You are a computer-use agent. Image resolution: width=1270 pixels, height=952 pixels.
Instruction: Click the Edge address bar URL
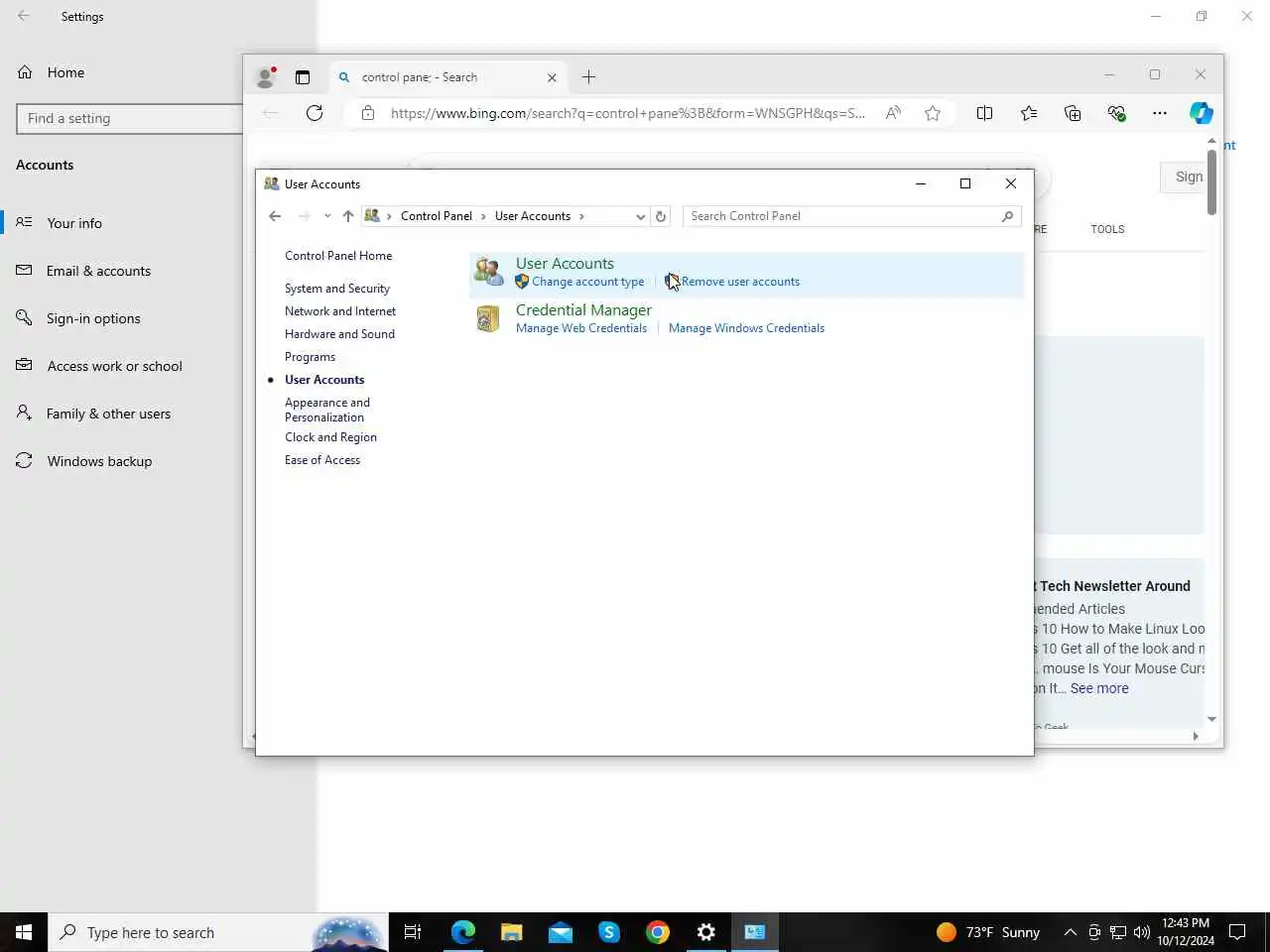coord(628,113)
